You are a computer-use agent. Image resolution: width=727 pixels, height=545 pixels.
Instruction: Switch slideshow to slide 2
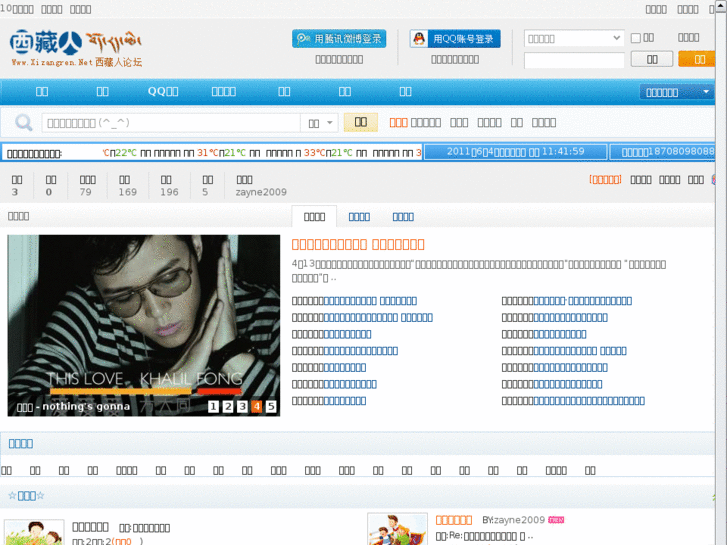pyautogui.click(x=228, y=407)
